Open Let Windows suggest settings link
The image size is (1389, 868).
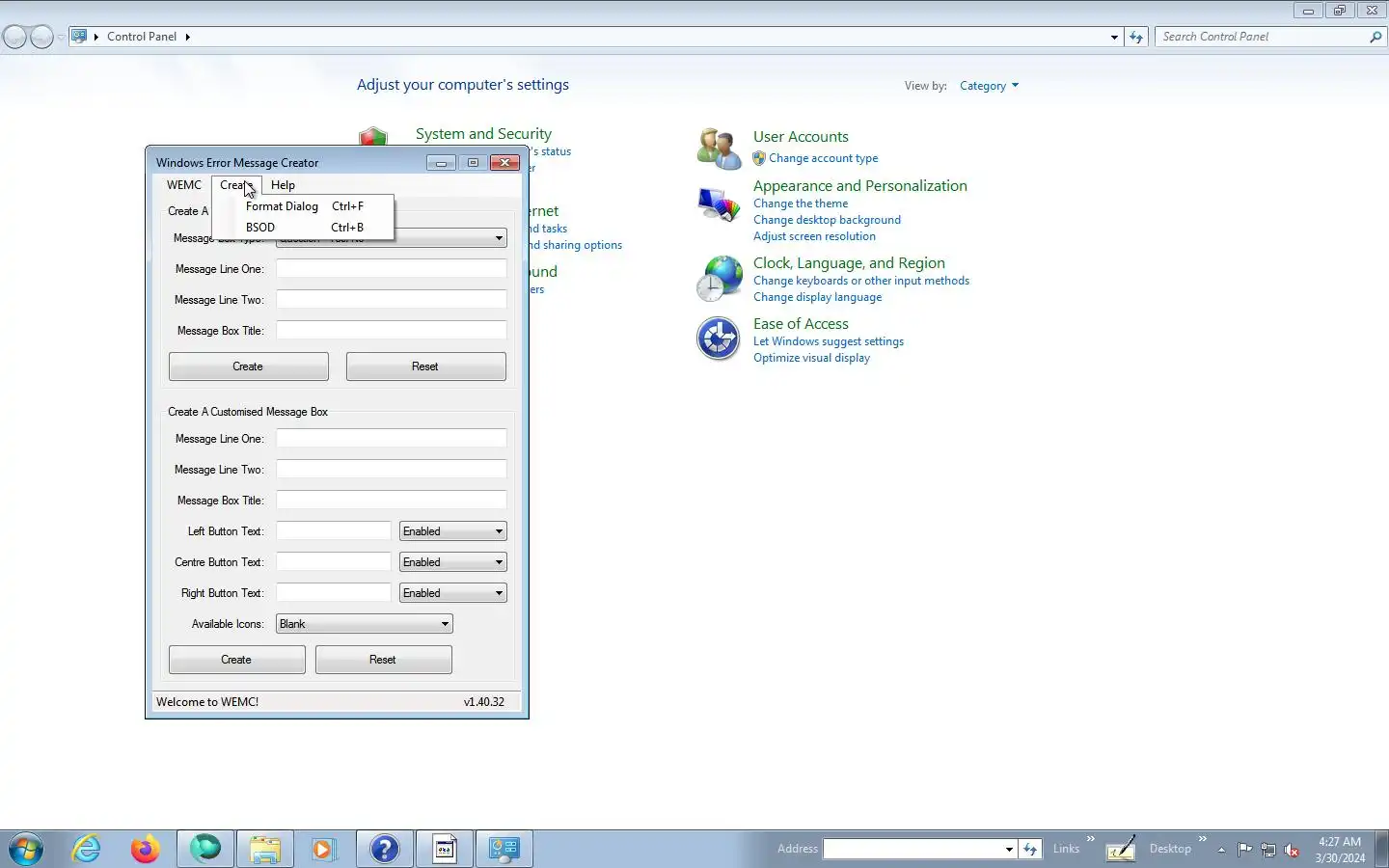(829, 341)
